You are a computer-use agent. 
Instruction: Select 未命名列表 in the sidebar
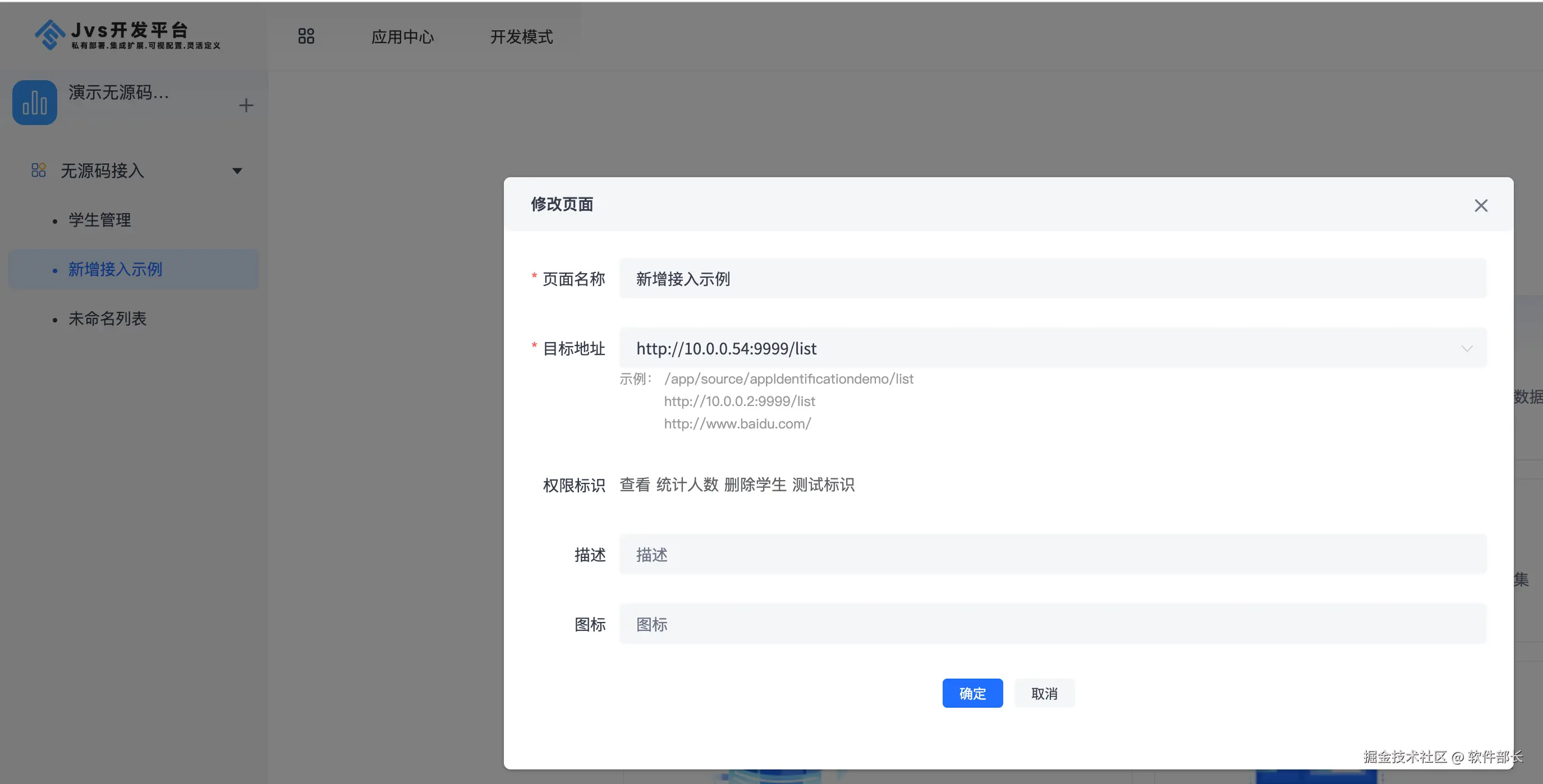[x=107, y=319]
